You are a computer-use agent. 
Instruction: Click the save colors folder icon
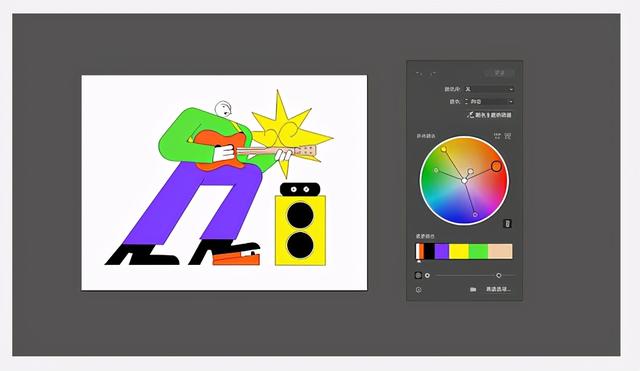tap(473, 289)
